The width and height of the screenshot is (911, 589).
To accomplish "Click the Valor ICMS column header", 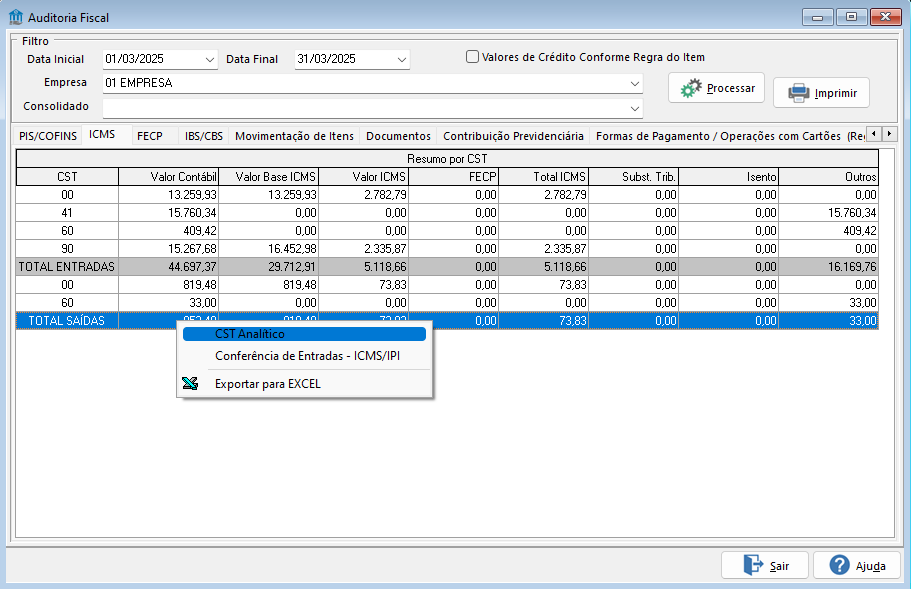I will click(364, 177).
